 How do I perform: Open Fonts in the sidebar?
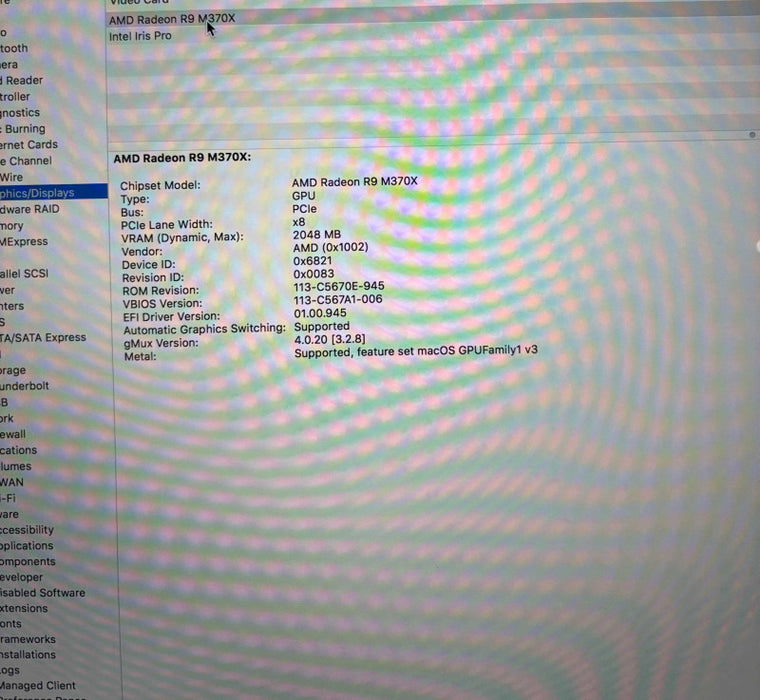click(11, 624)
